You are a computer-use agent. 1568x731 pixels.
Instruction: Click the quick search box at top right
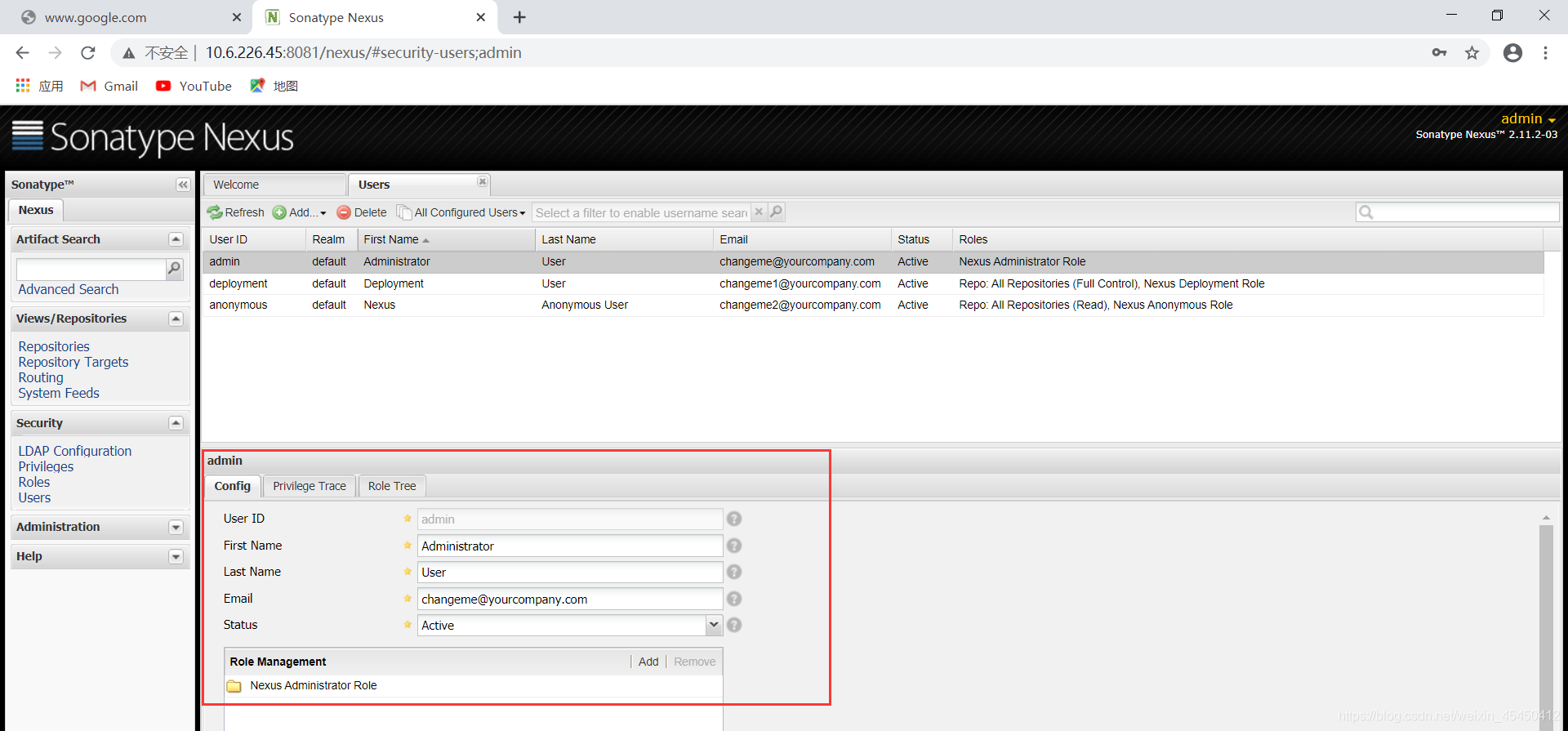point(1458,212)
